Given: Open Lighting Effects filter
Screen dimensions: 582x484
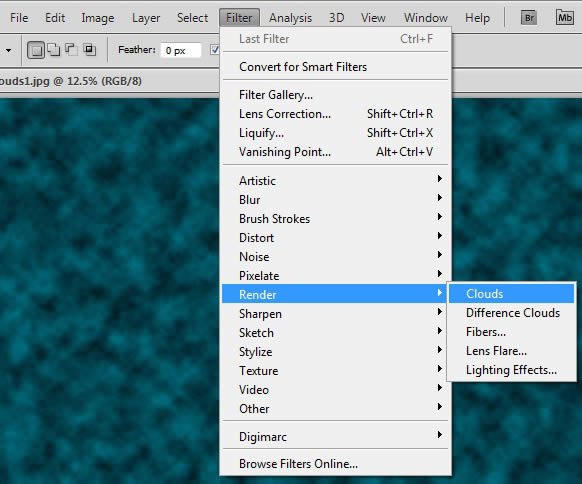Looking at the screenshot, I should 511,370.
